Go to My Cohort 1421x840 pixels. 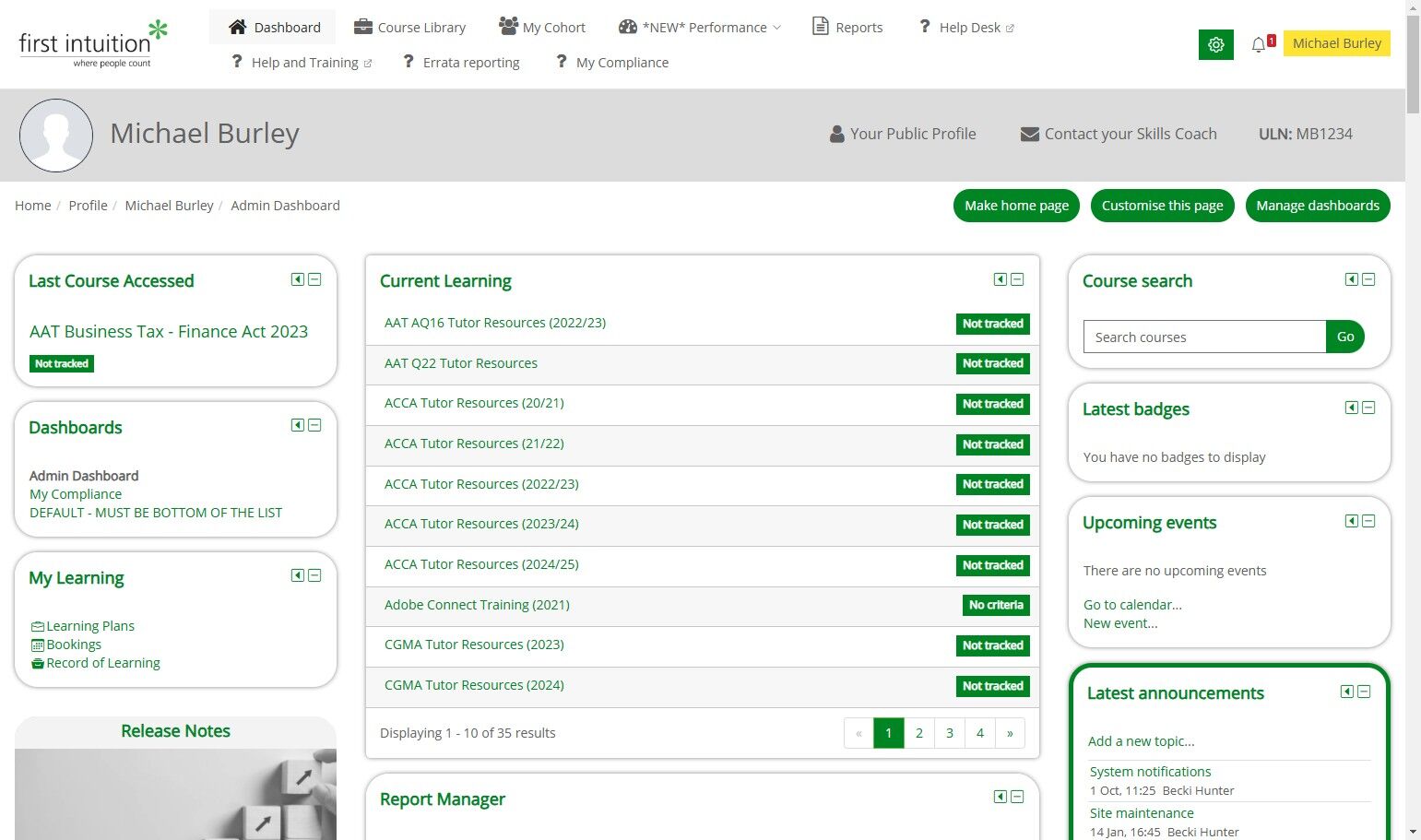(542, 28)
